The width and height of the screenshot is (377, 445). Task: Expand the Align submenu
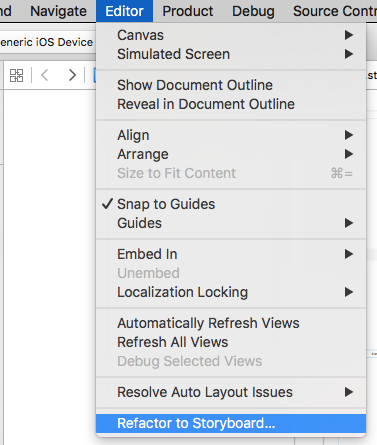pyautogui.click(x=231, y=135)
